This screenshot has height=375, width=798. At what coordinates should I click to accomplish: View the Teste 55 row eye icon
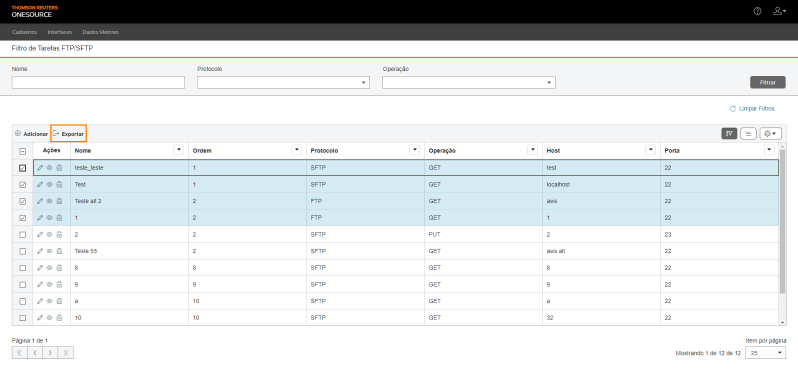pyautogui.click(x=49, y=251)
